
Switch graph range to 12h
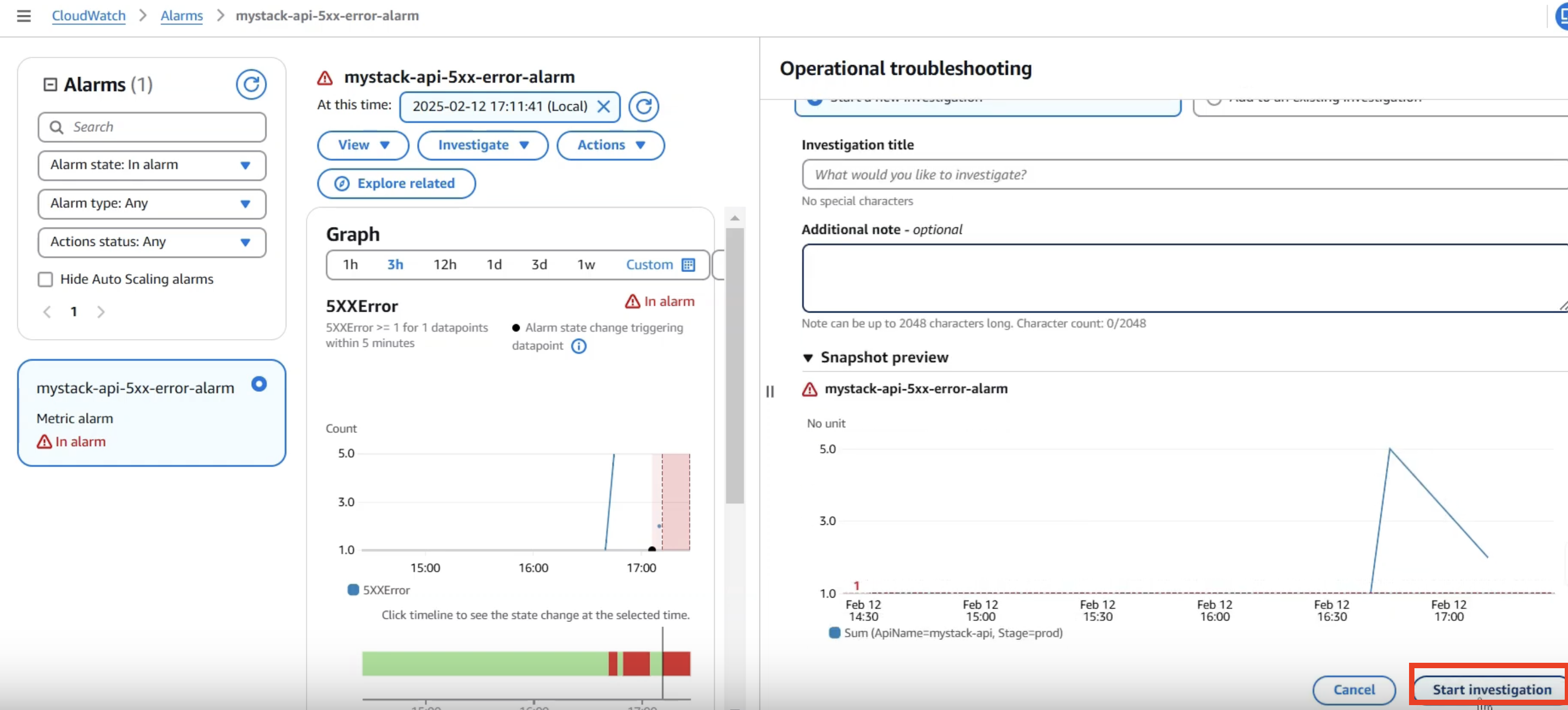(x=444, y=265)
